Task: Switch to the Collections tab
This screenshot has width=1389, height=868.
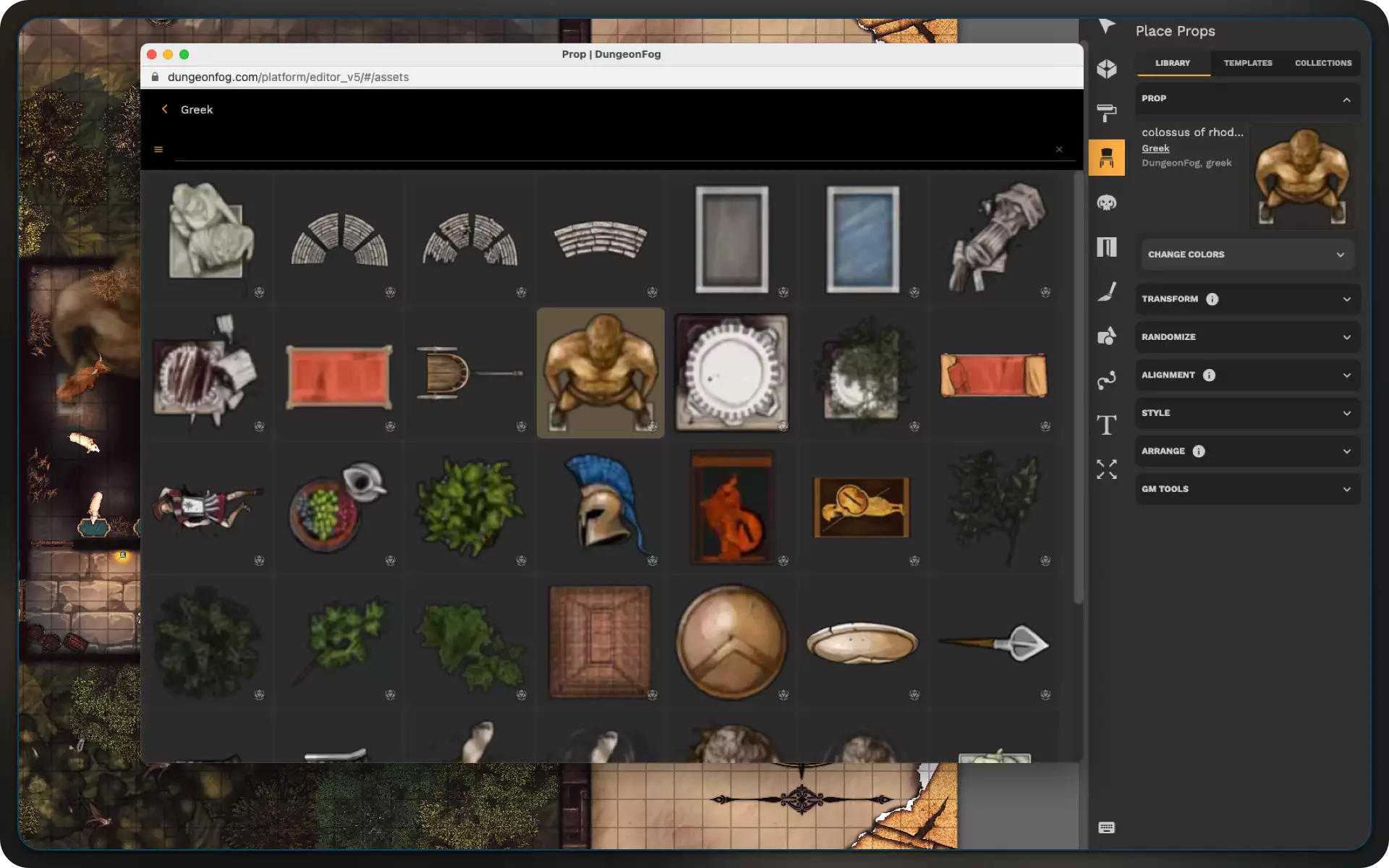Action: click(x=1323, y=63)
